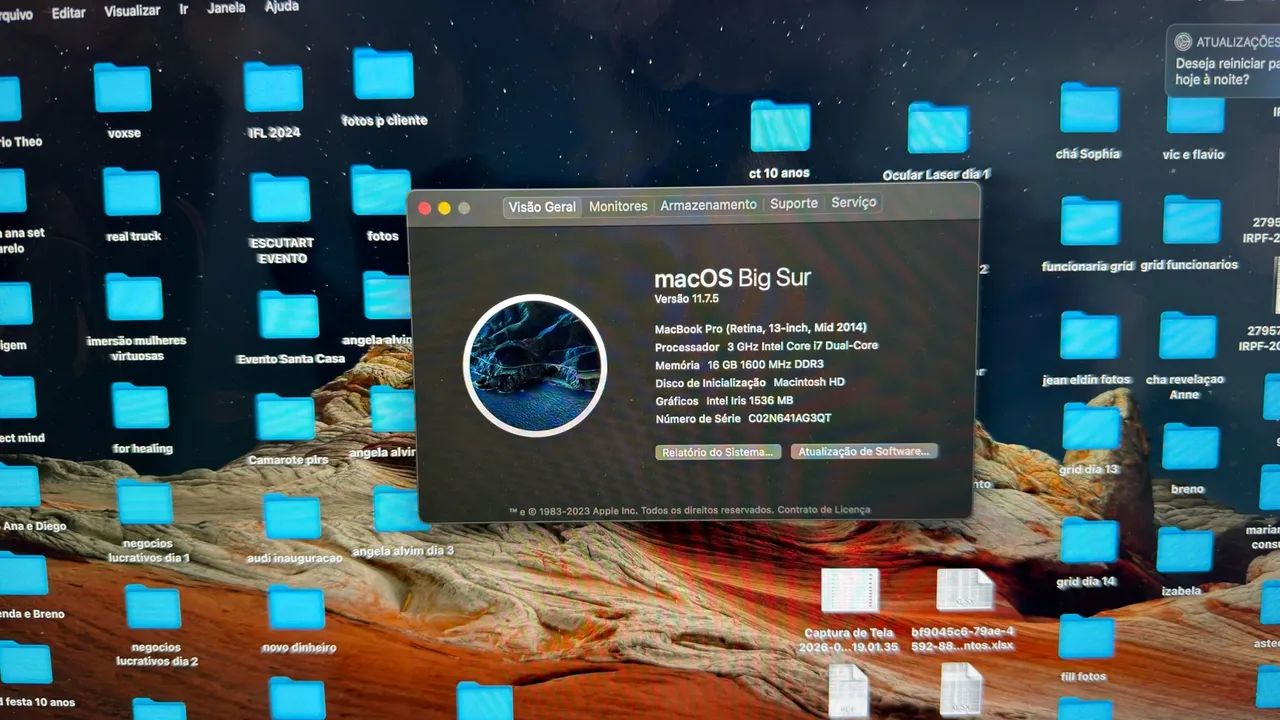Select the cha revelaçao Anne folder
Viewport: 1280px width, 720px height.
[1188, 336]
